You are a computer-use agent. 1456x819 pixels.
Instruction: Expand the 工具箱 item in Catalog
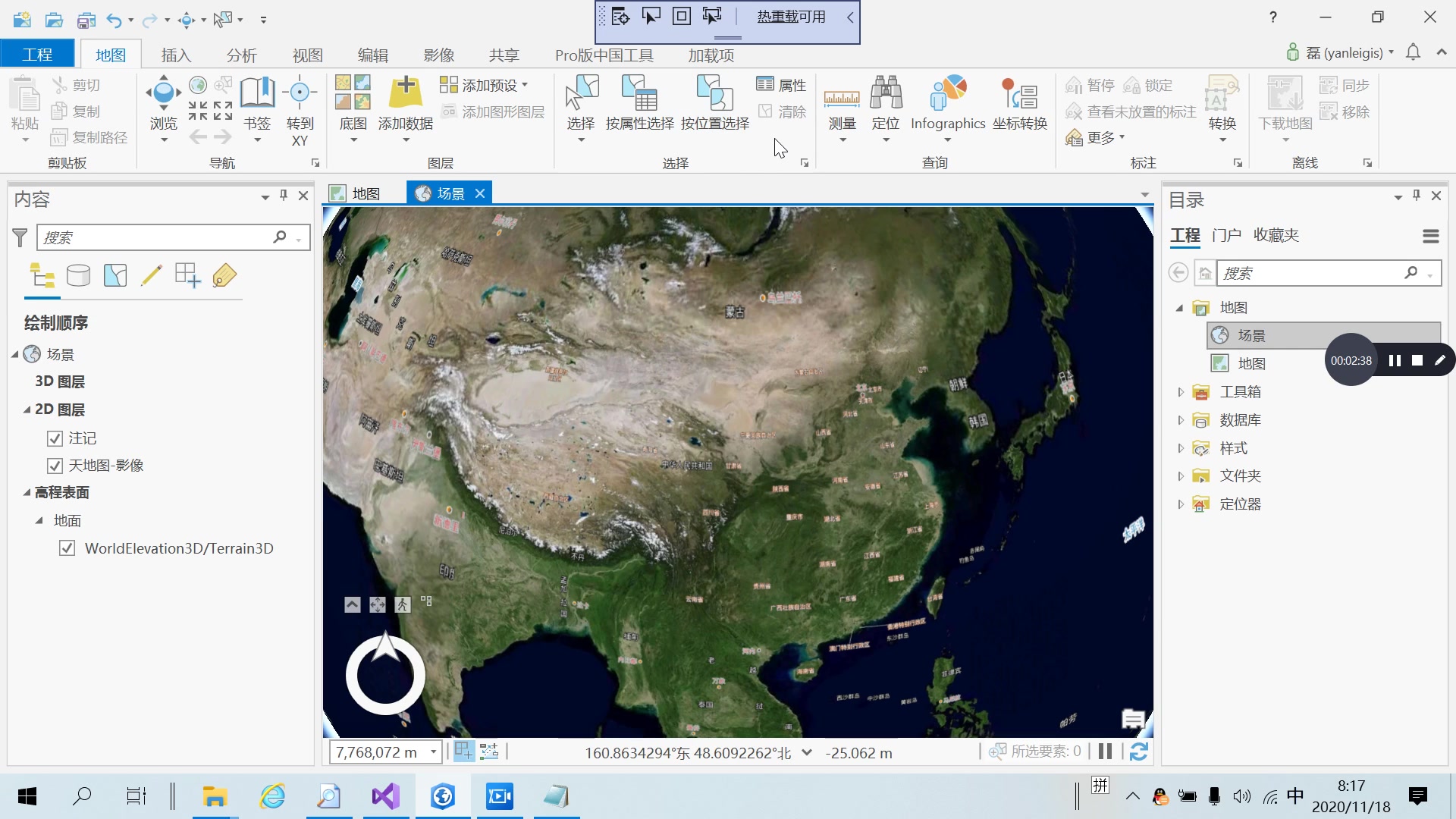tap(1181, 391)
